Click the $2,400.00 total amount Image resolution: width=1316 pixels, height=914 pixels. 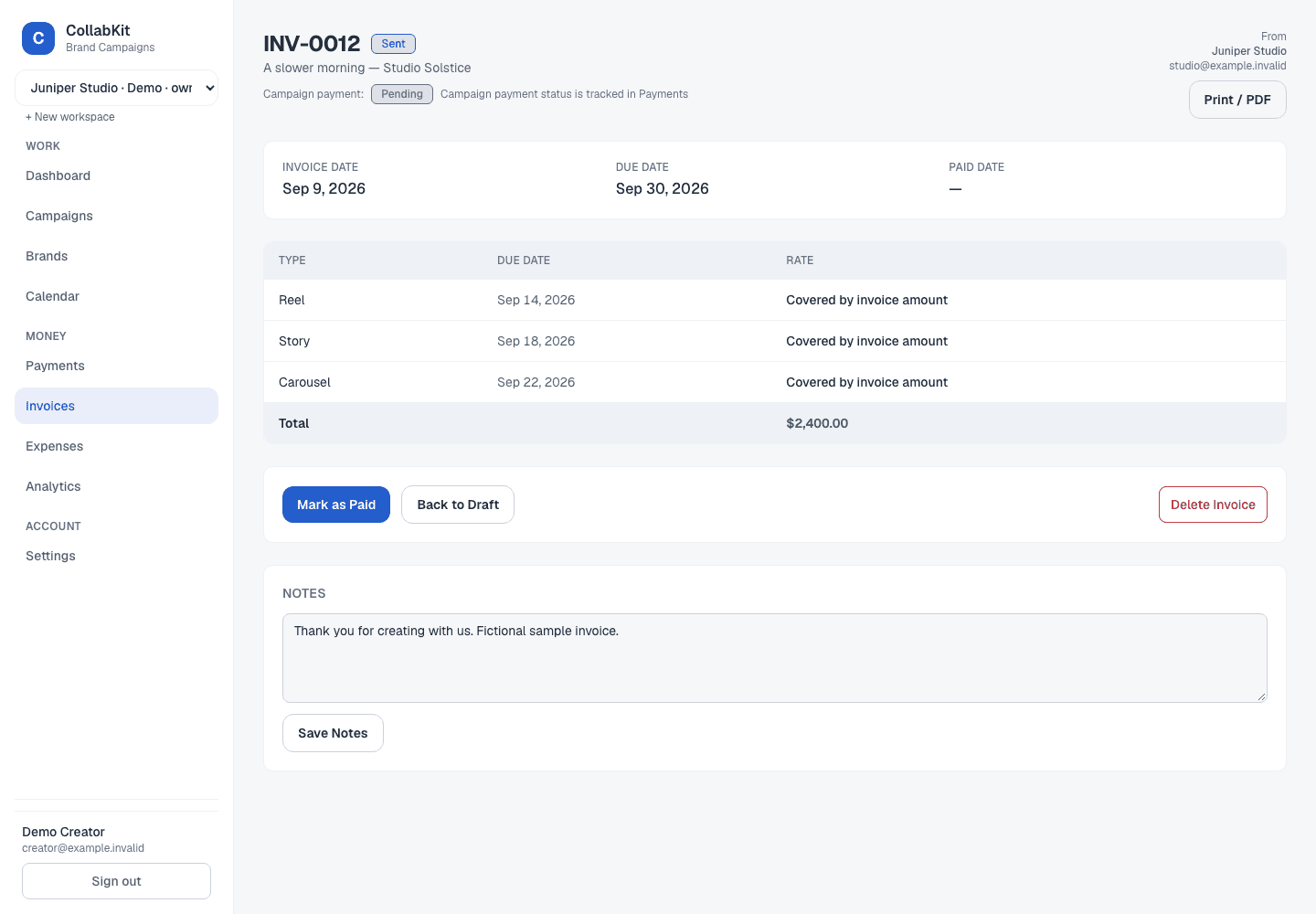click(817, 423)
